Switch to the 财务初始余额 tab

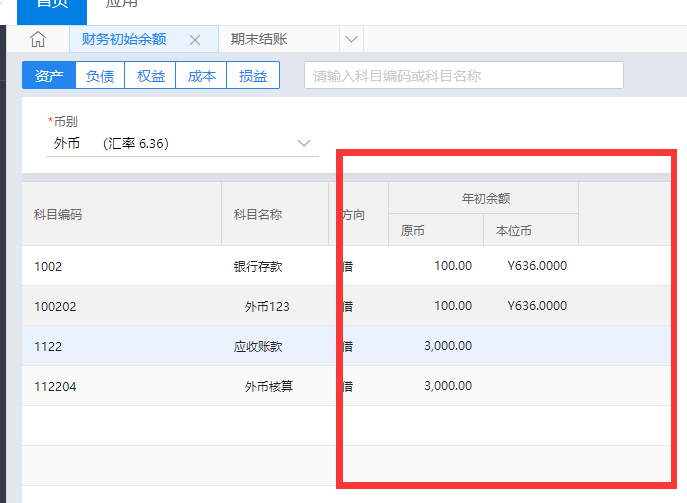click(124, 39)
